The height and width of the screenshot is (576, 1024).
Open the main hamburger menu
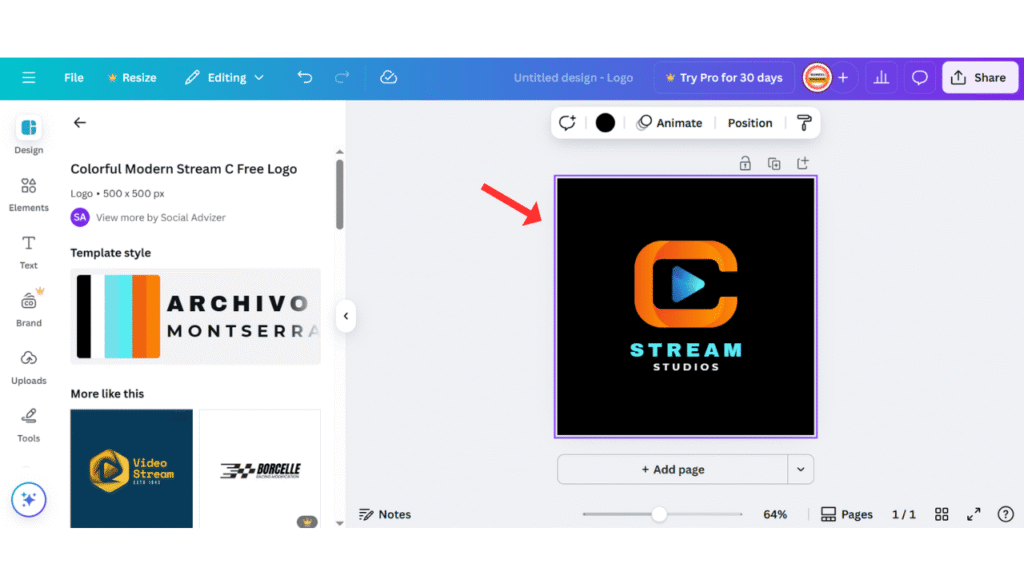(x=28, y=77)
